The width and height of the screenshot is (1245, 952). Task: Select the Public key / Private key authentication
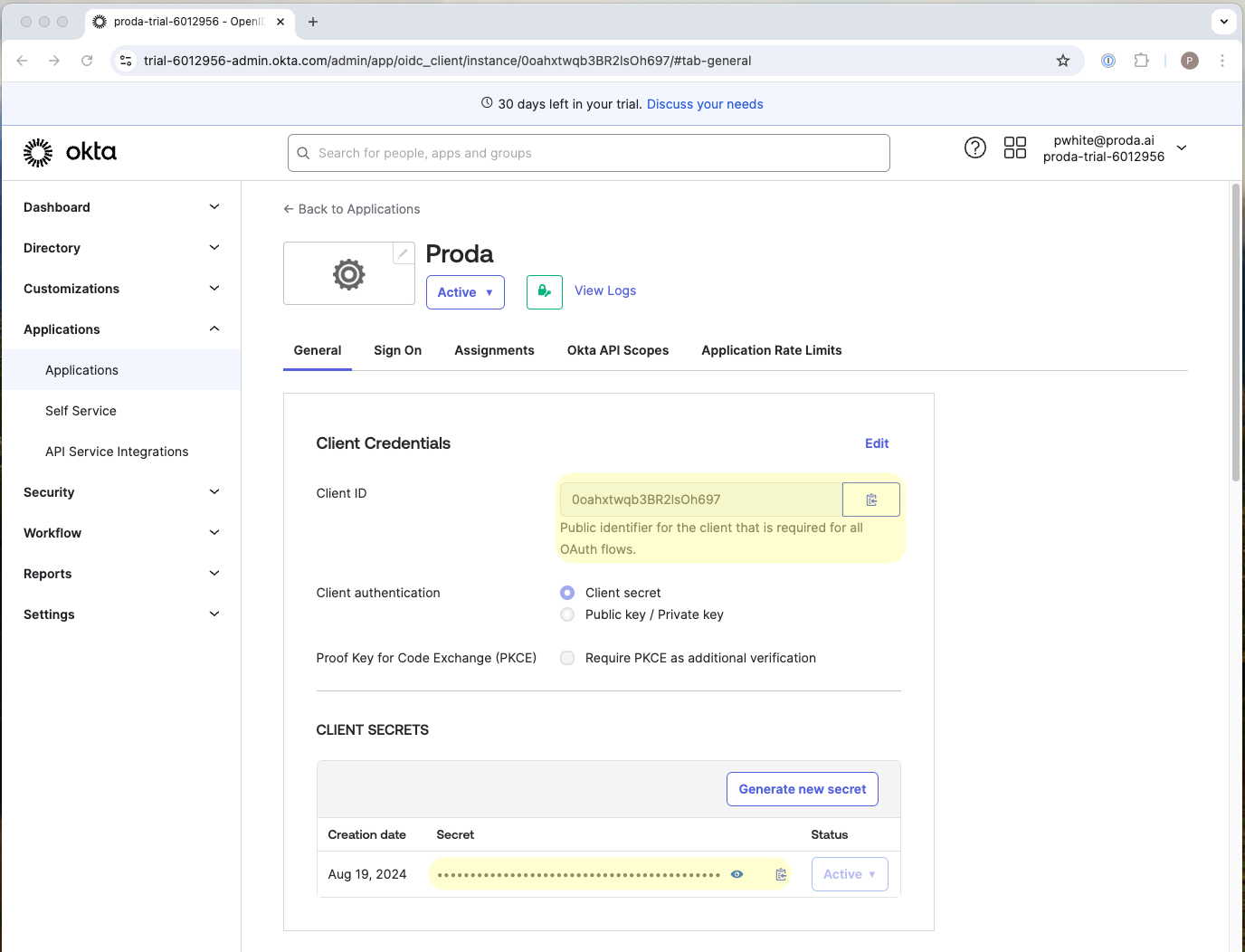pos(566,614)
